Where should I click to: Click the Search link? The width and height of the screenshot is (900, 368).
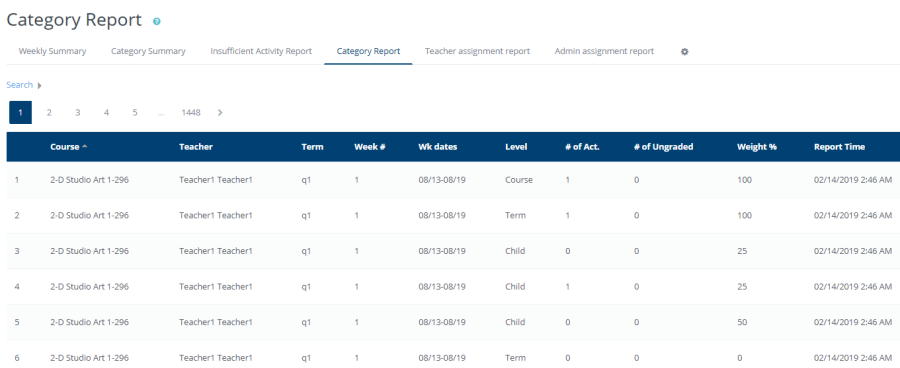tap(20, 85)
